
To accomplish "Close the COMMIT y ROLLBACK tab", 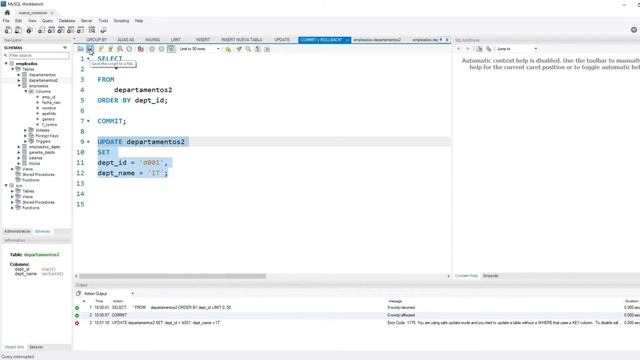I will click(347, 40).
